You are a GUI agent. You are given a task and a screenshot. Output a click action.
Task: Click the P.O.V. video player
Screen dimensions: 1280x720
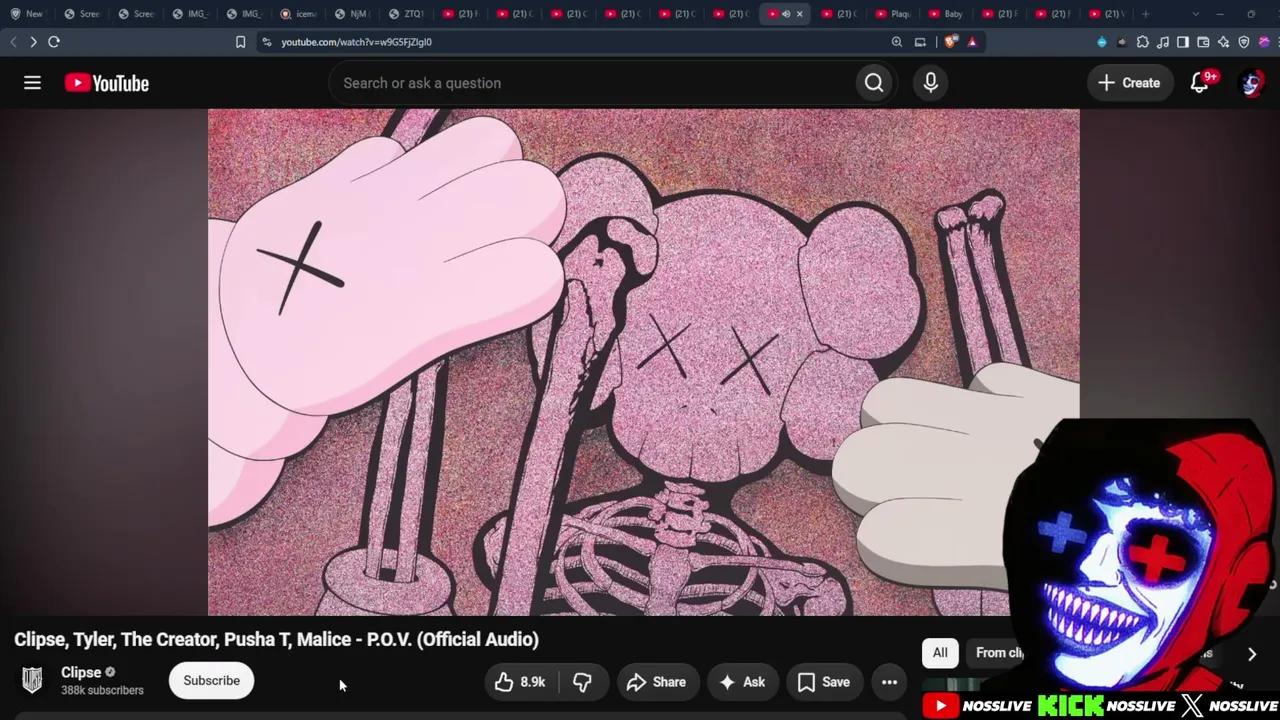(x=643, y=362)
